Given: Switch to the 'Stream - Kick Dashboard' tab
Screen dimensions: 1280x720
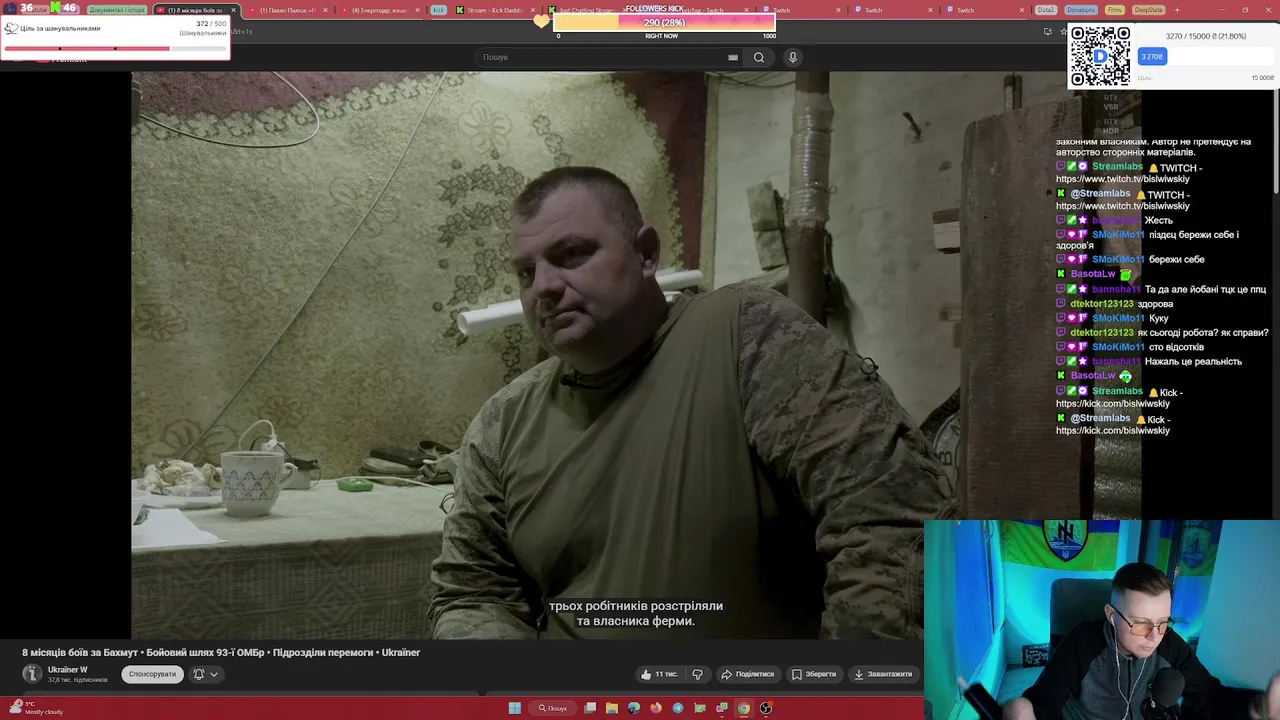Looking at the screenshot, I should point(495,10).
